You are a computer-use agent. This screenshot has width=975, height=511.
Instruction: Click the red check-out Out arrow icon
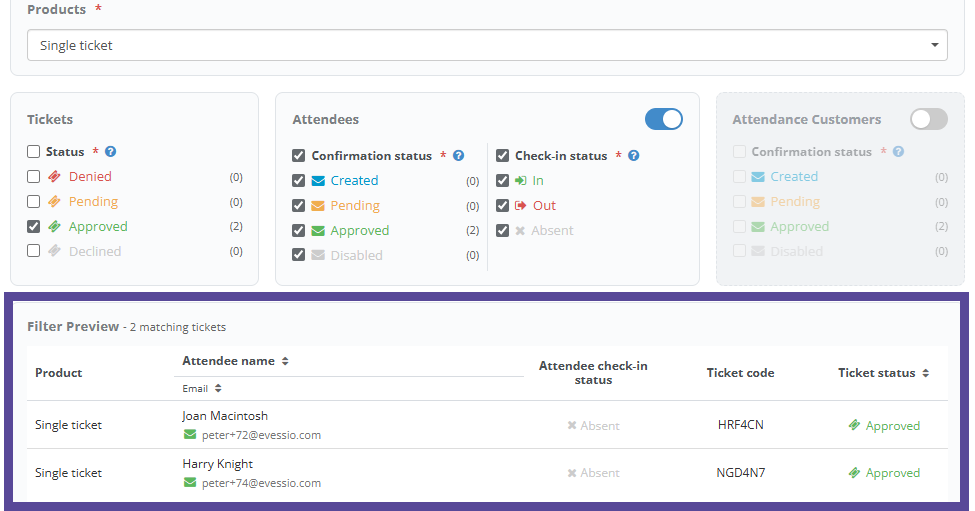(x=521, y=206)
